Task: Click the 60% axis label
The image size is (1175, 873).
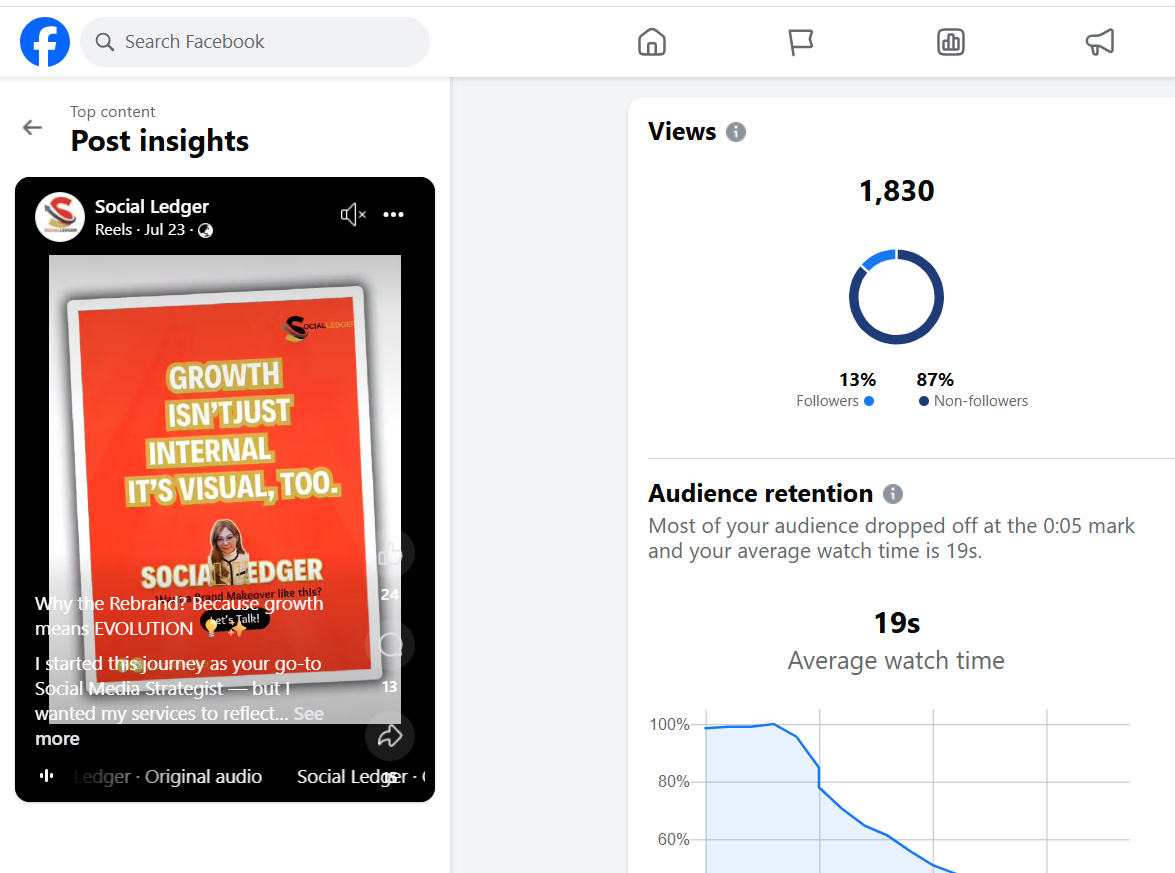Action: tap(673, 839)
